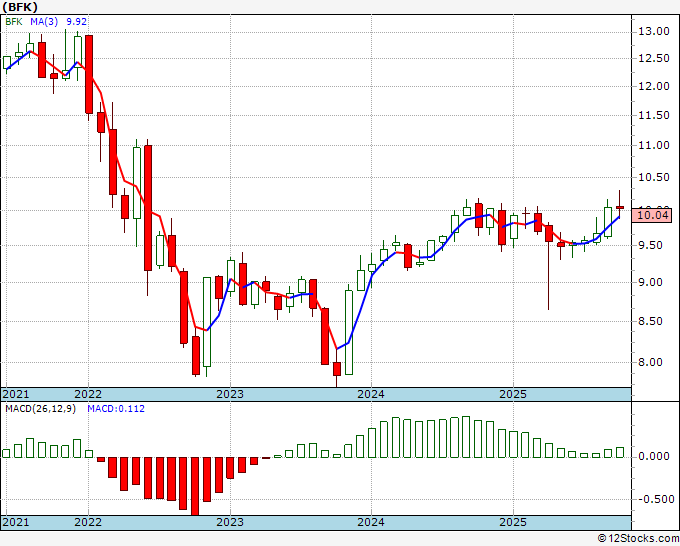Click 2023 on price chart time axis
680x546 pixels.
click(x=230, y=394)
